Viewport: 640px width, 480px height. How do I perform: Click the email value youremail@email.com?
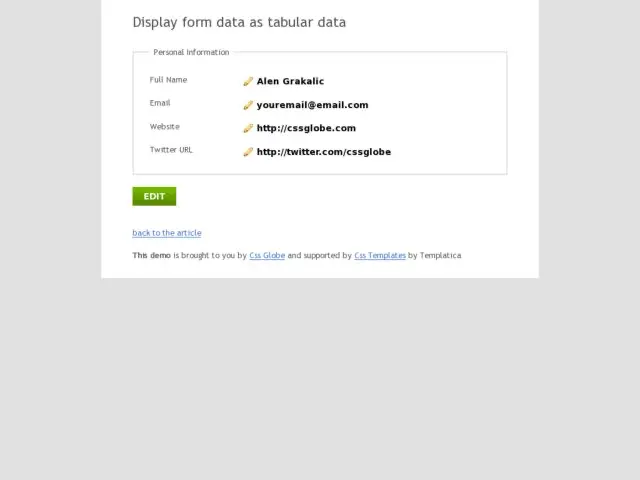click(x=312, y=105)
